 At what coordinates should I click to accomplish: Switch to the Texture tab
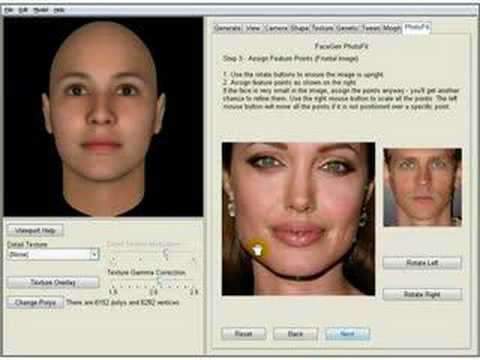click(x=322, y=28)
